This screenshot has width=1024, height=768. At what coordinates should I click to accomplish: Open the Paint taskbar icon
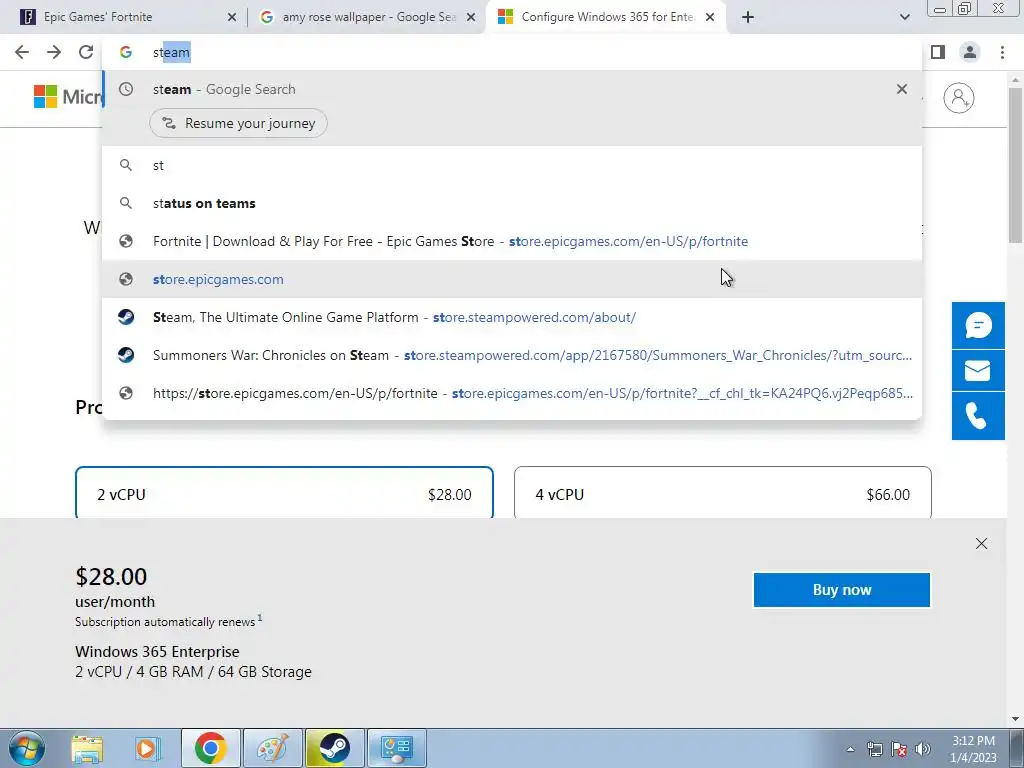tap(272, 748)
